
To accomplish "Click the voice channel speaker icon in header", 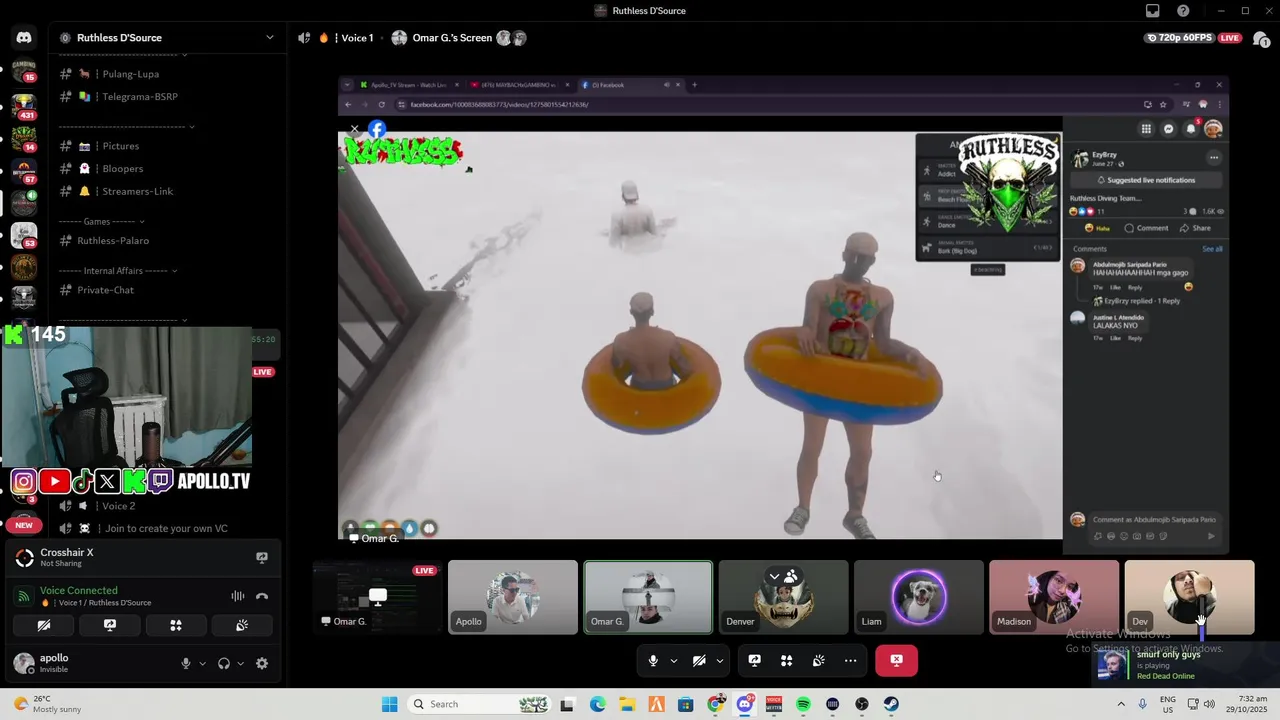I will [304, 38].
